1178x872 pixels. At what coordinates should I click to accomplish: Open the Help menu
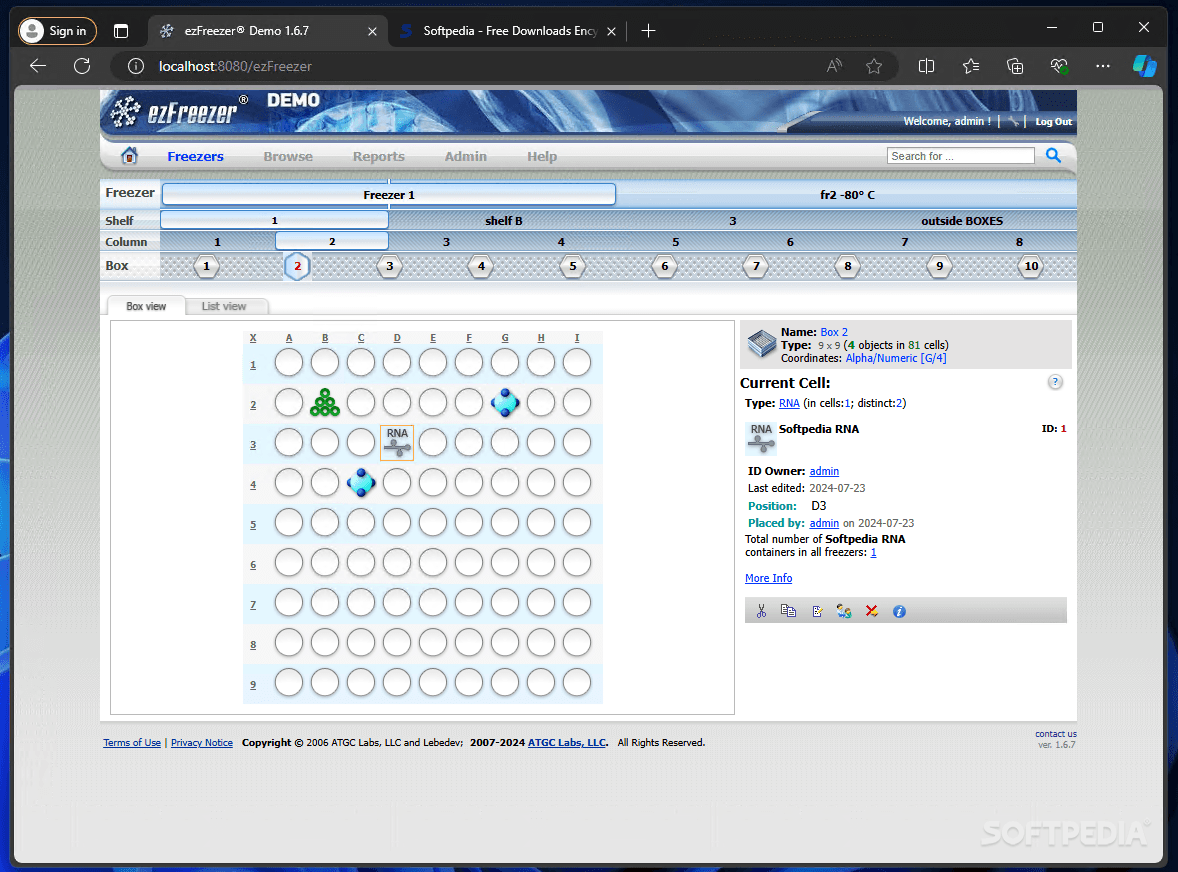pos(542,156)
